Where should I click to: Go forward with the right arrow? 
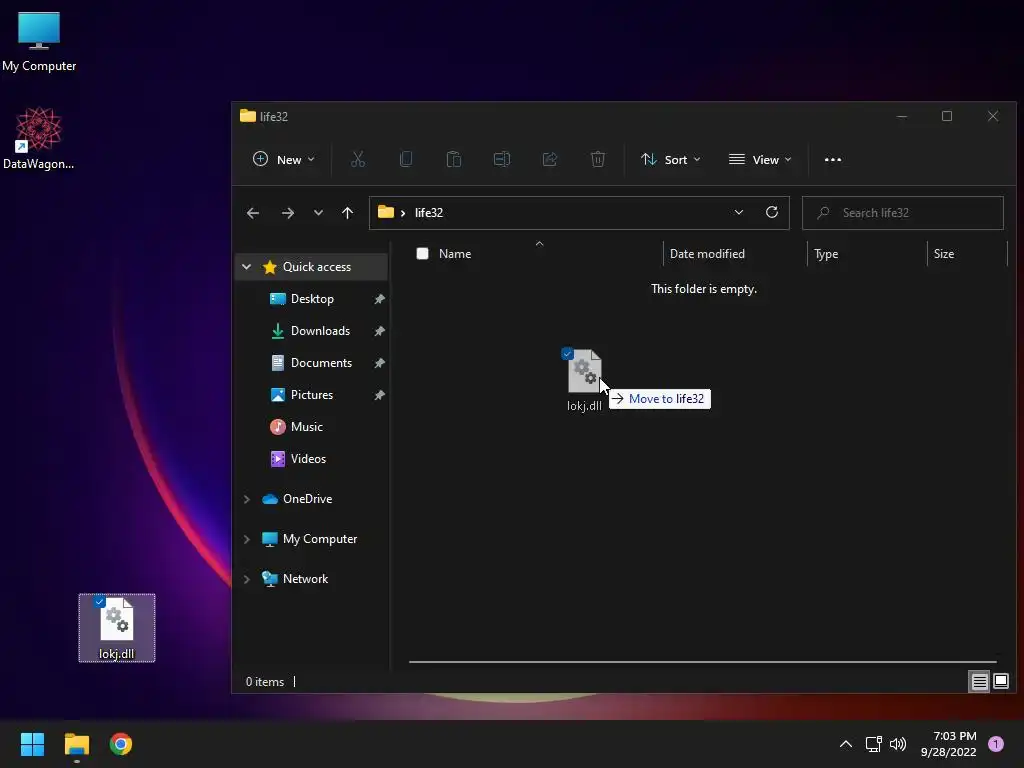pos(287,213)
